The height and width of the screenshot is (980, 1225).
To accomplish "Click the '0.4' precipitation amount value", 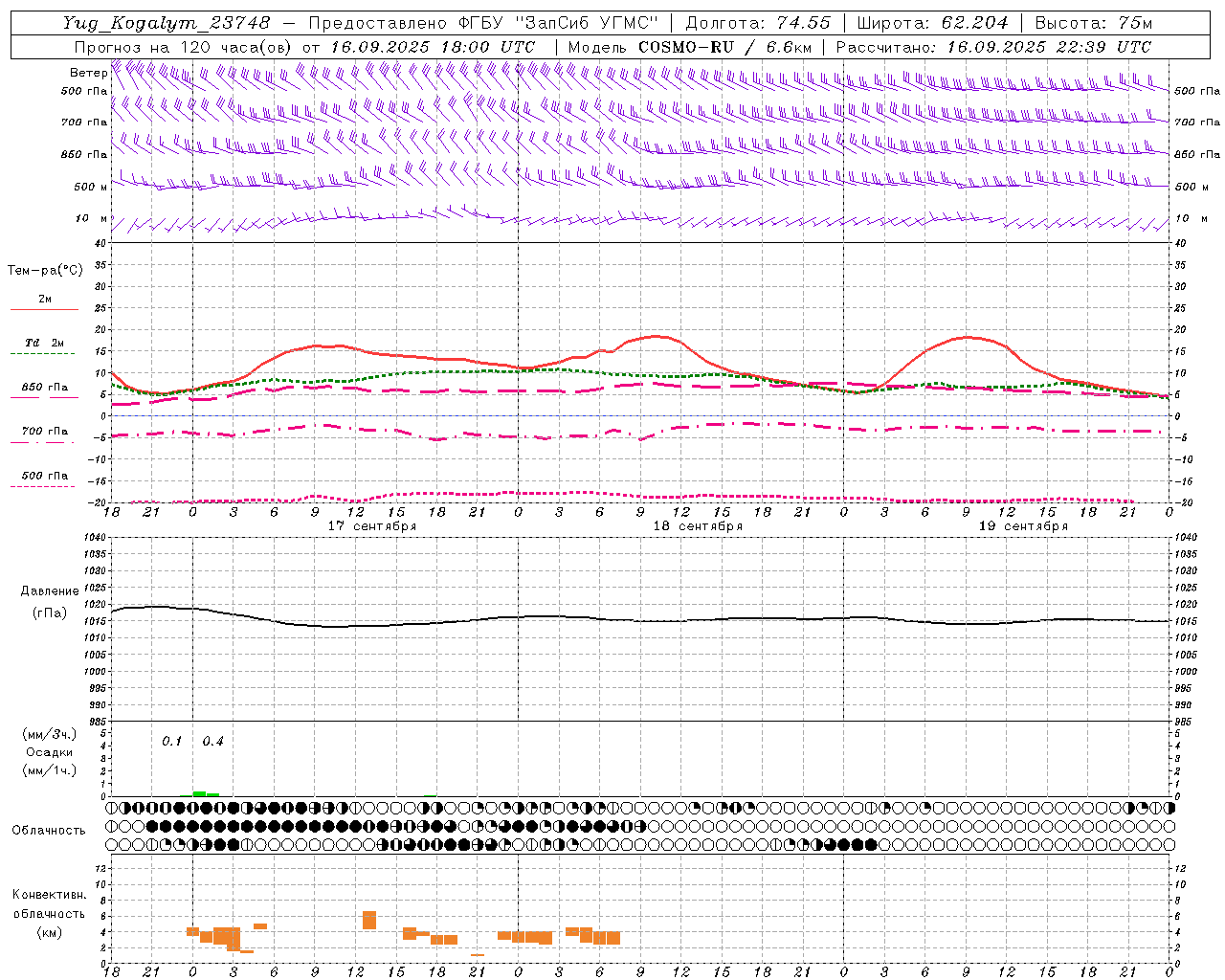I will tap(212, 742).
